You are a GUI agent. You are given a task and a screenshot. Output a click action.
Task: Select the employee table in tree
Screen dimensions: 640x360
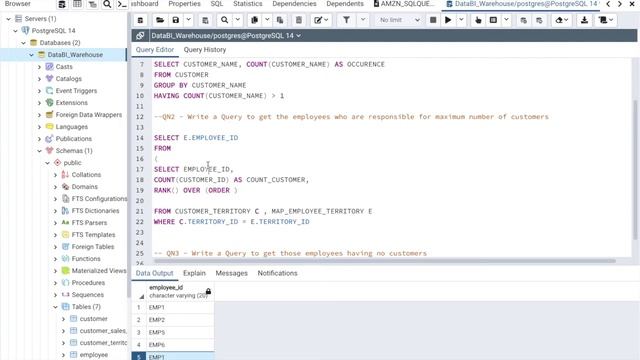(93, 355)
